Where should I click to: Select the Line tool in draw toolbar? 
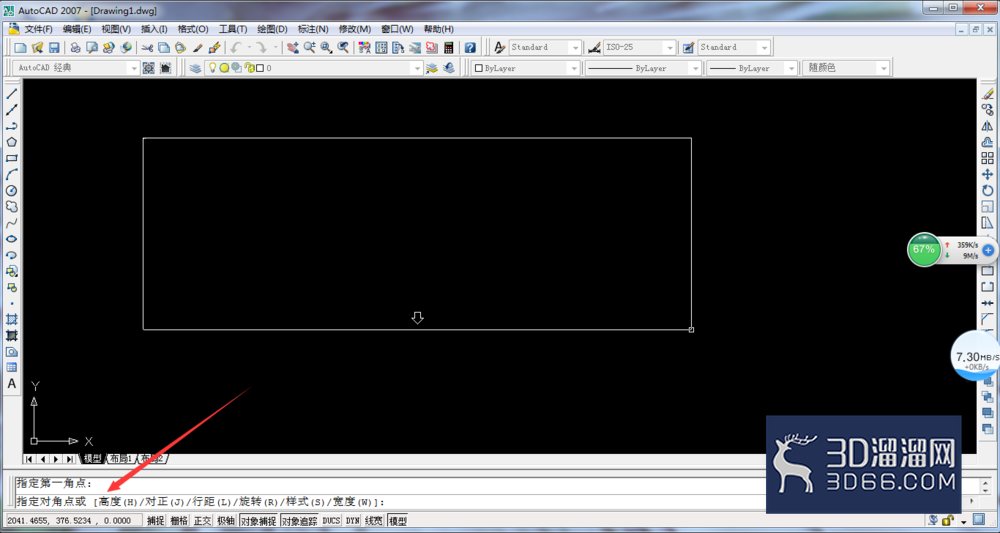(11, 94)
